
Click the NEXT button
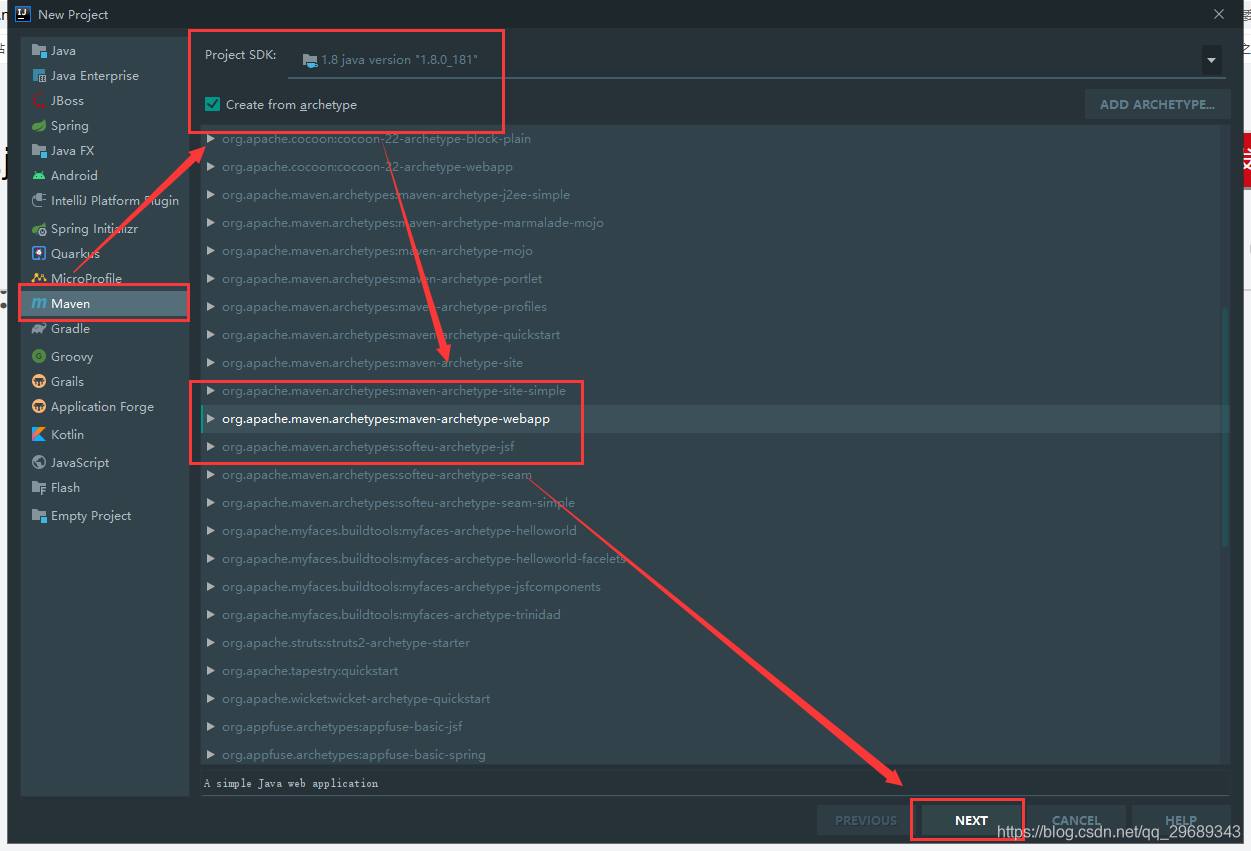(970, 820)
